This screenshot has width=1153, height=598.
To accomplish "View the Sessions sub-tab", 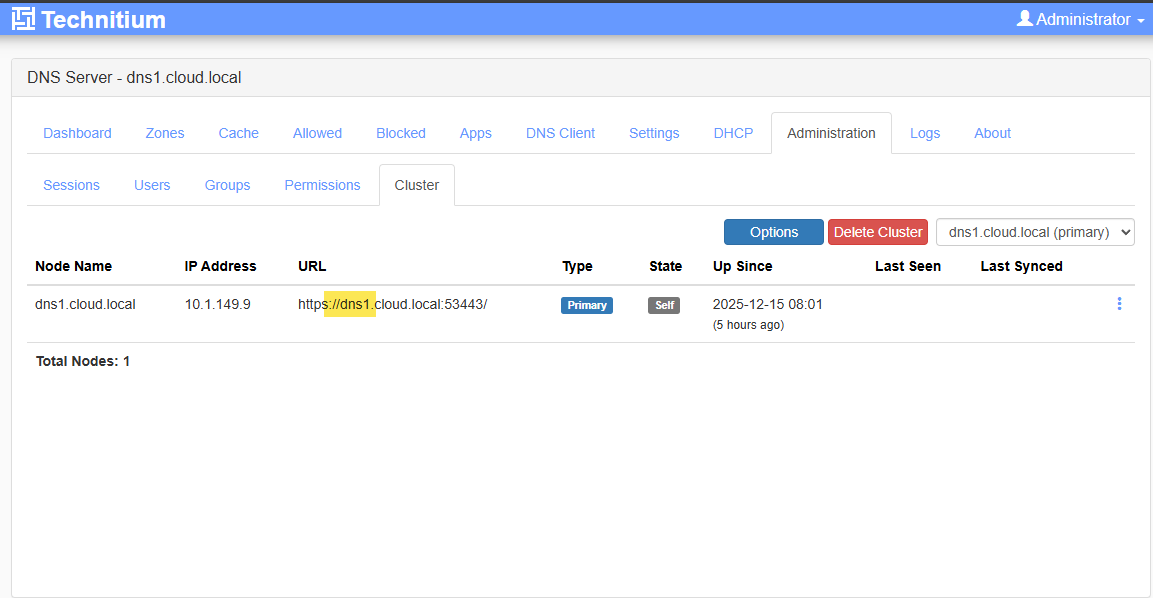I will pos(71,184).
